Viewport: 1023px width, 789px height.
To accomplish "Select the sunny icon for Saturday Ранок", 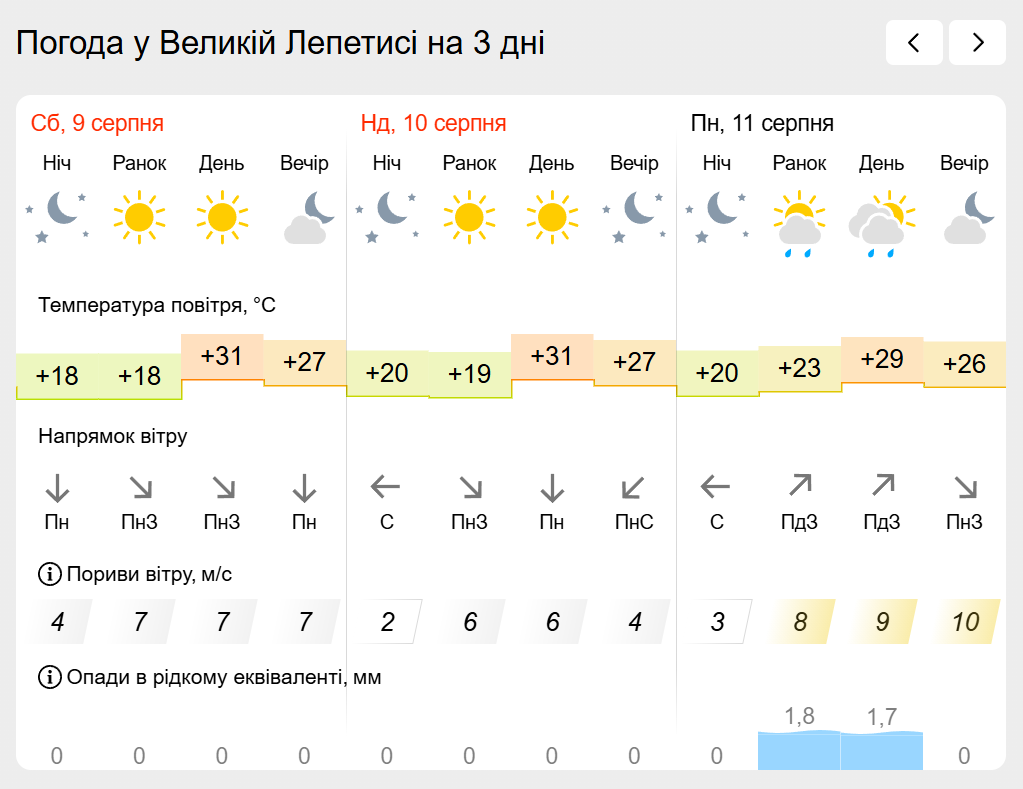I will (x=139, y=217).
